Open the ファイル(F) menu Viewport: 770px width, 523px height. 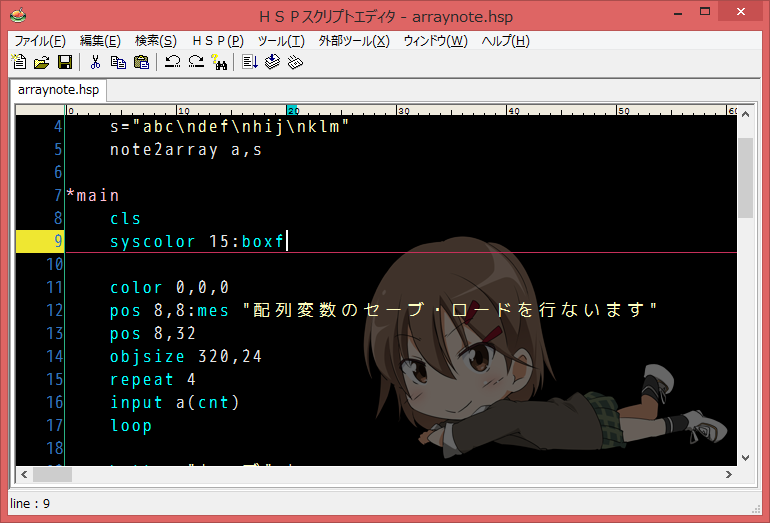39,41
